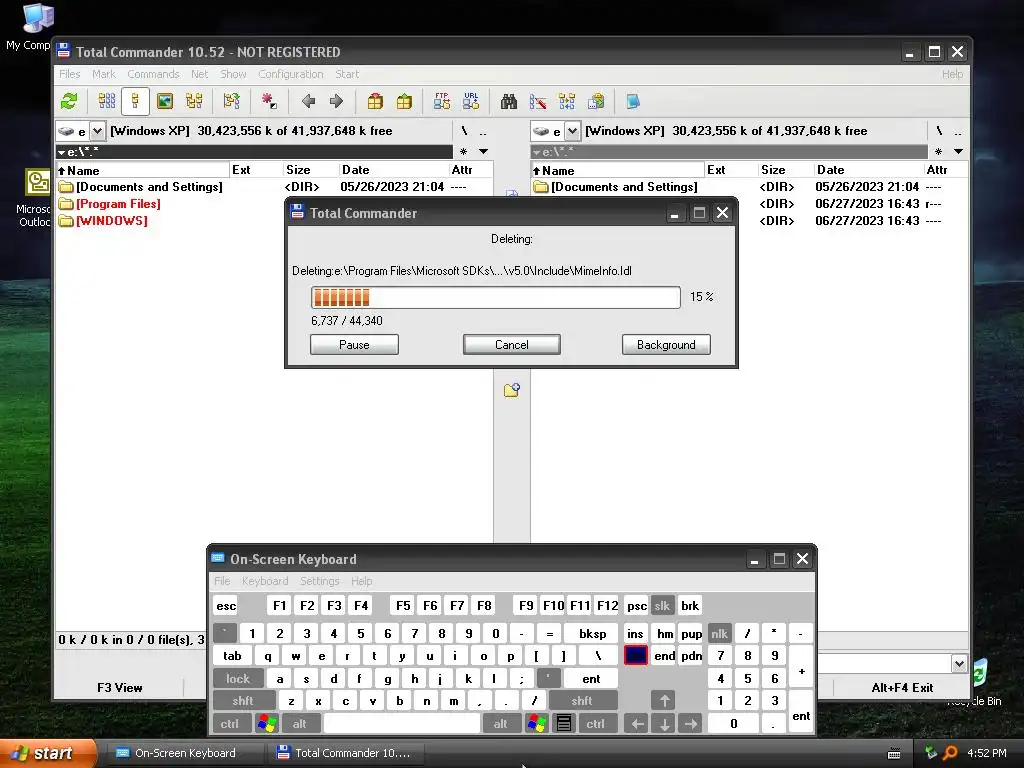Click the pack files box icon
The width and height of the screenshot is (1024, 768).
click(375, 101)
